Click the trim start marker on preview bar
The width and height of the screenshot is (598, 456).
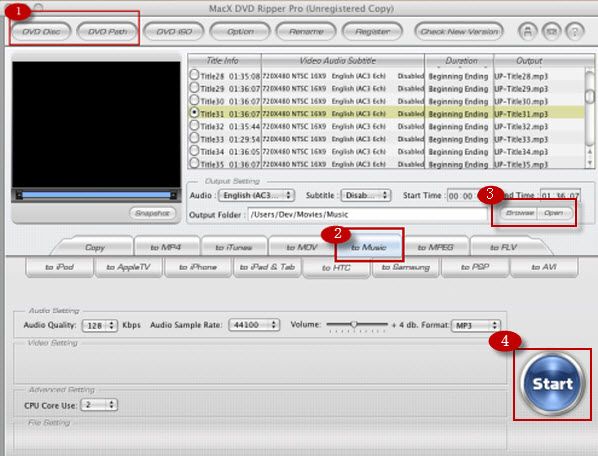19,196
